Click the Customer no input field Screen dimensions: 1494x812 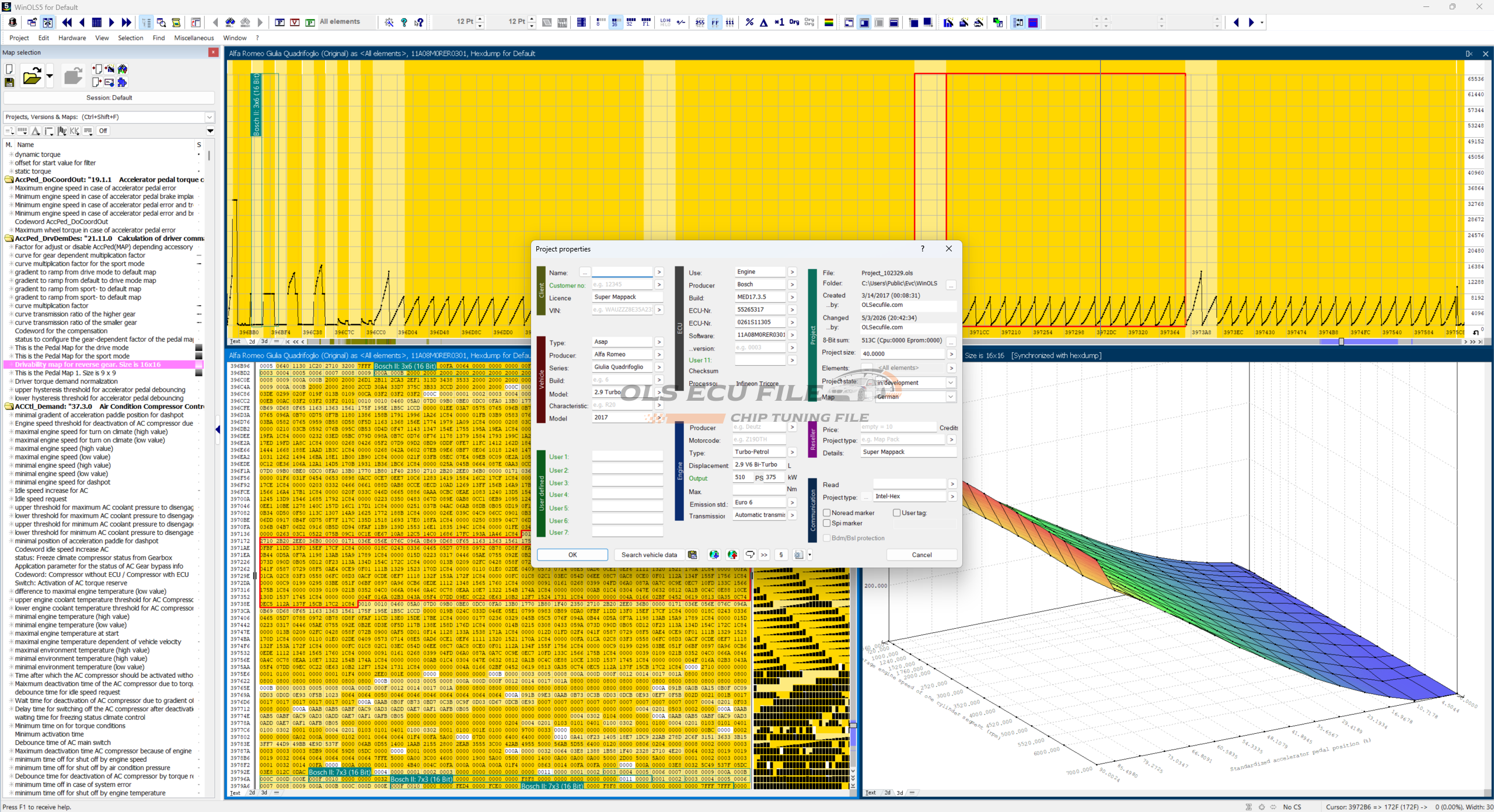622,285
